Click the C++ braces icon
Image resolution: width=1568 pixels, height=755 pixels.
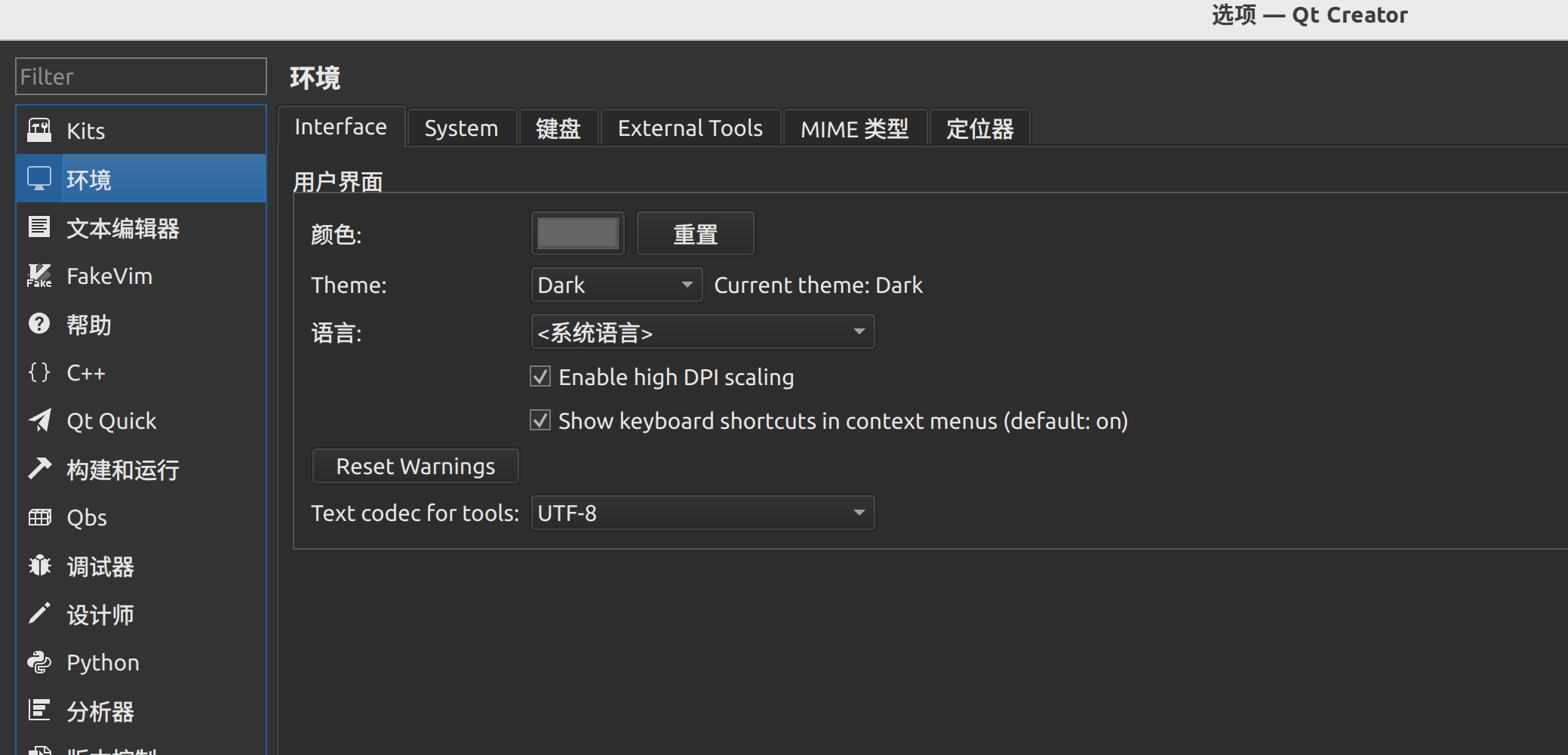[x=39, y=372]
